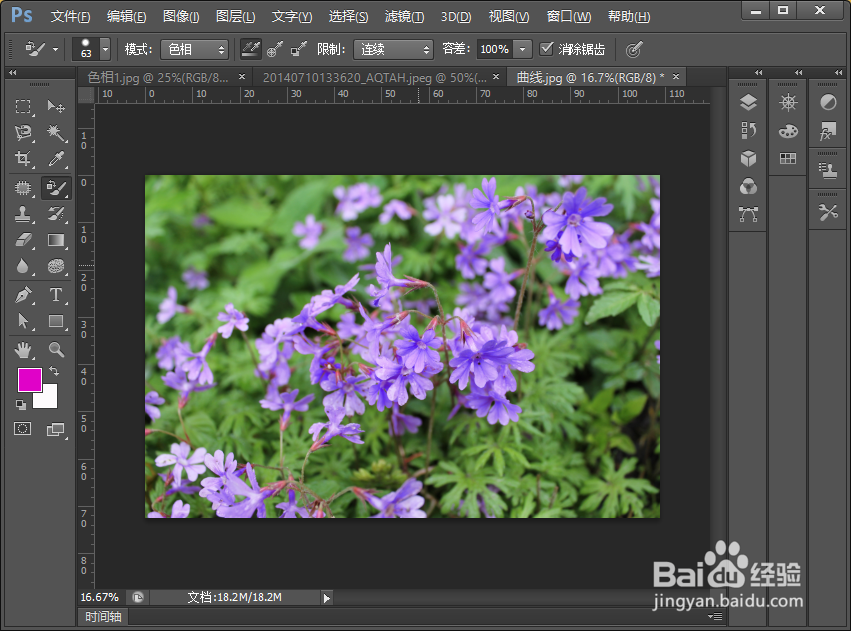Image resolution: width=851 pixels, height=631 pixels.
Task: Switch to the 色相1.jpg document tab
Action: (x=158, y=78)
